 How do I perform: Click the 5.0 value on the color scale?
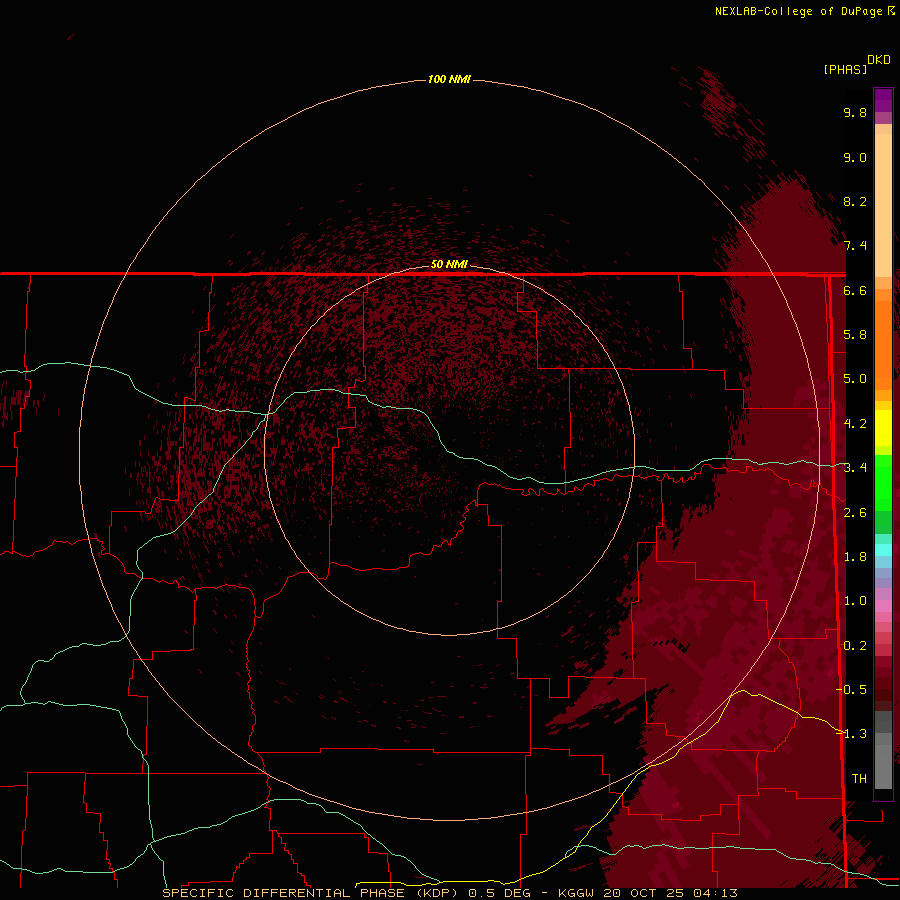[x=855, y=379]
